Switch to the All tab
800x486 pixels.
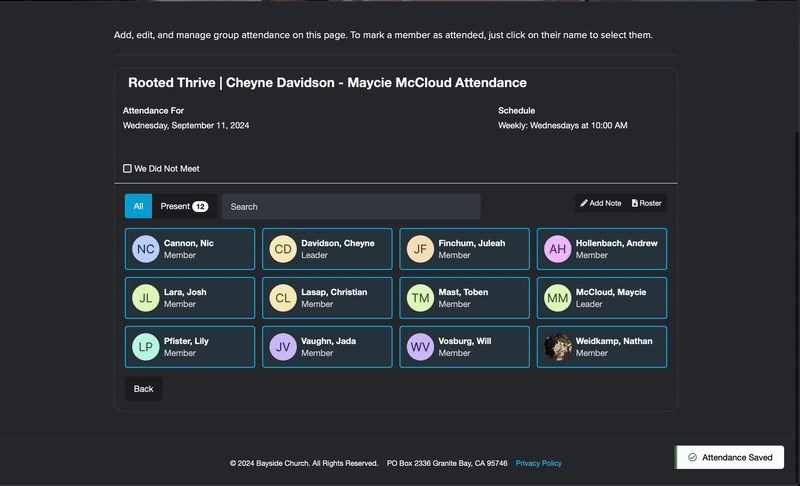(x=138, y=206)
